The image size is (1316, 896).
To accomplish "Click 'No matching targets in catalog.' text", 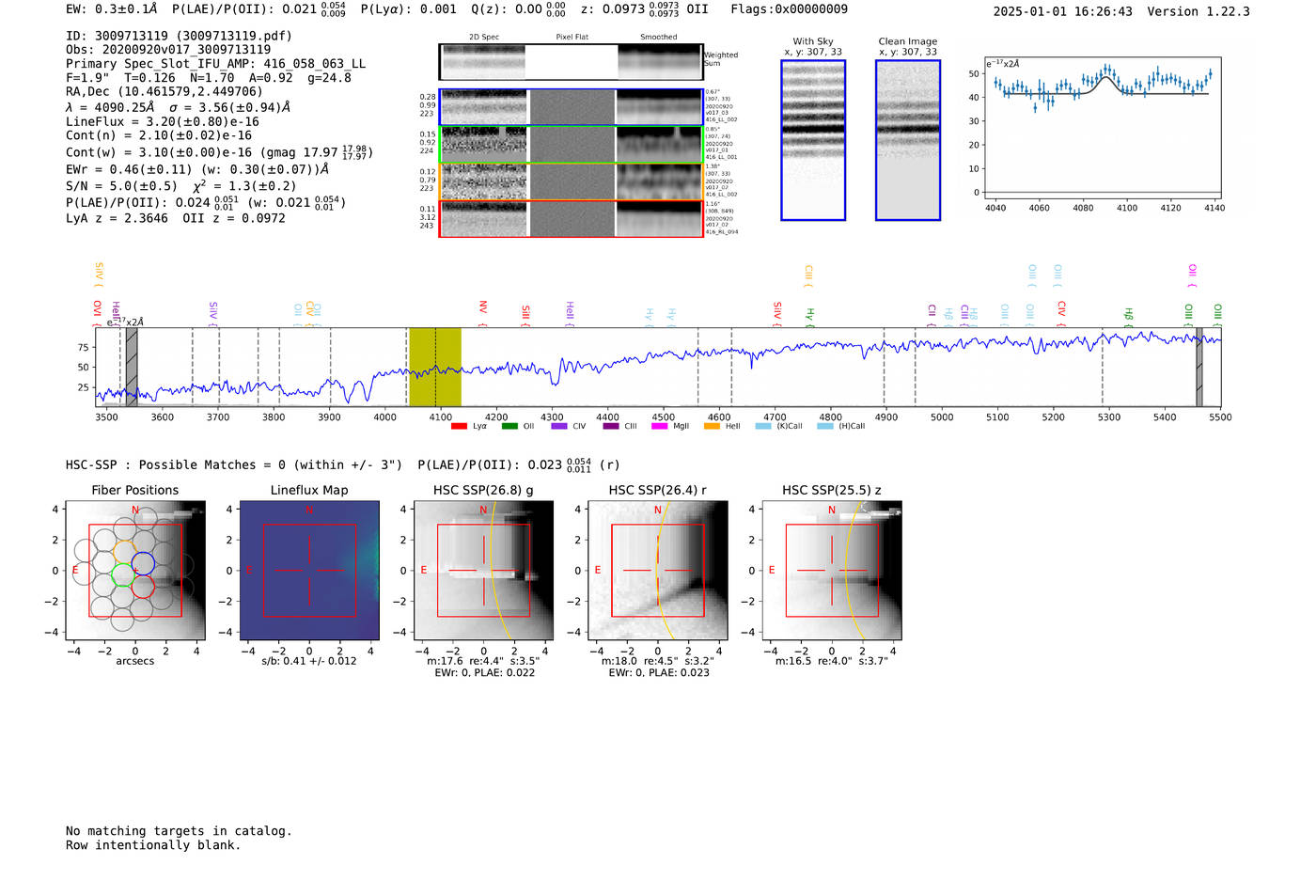I will point(179,831).
